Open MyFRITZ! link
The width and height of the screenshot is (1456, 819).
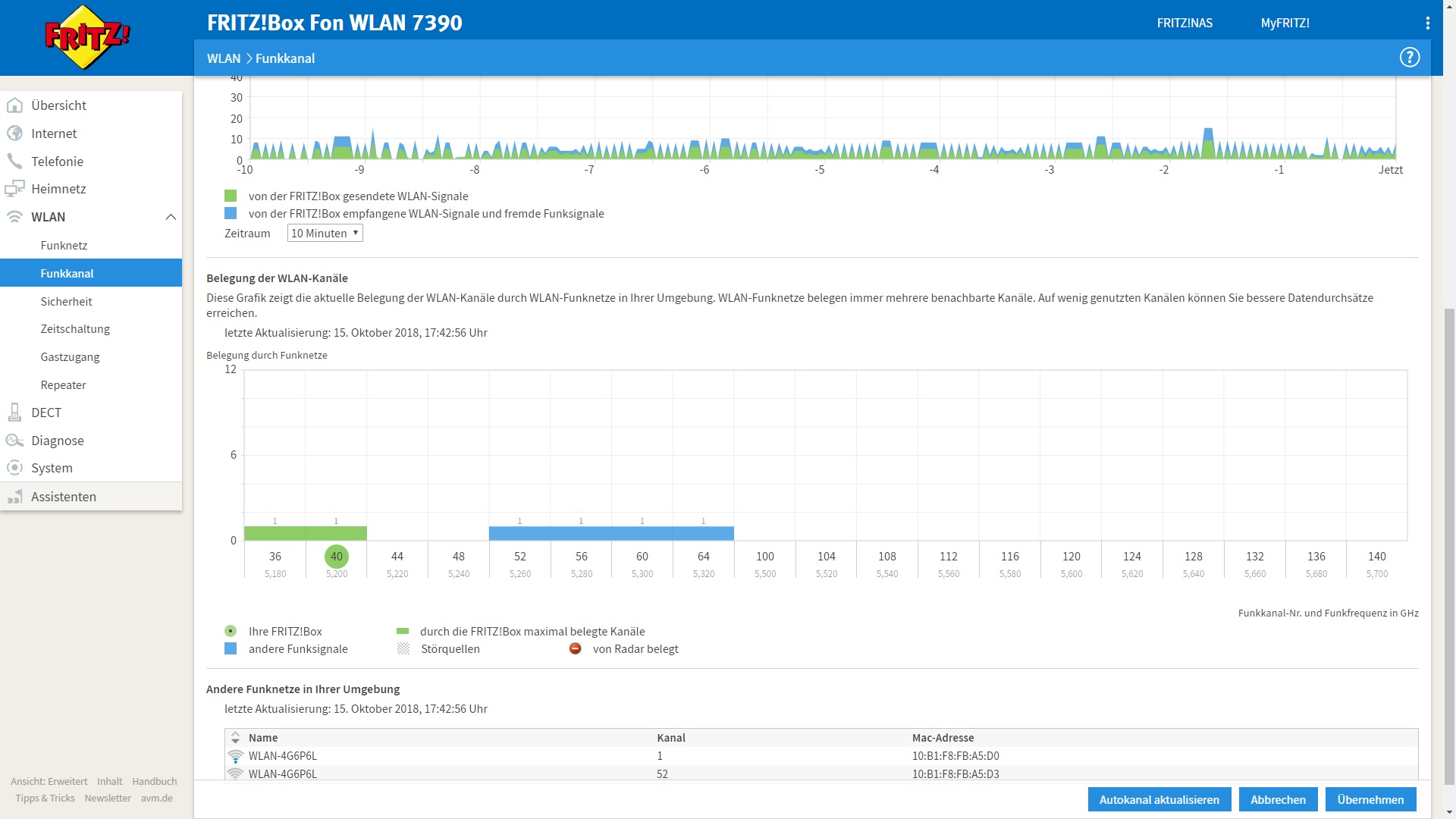[x=1285, y=23]
